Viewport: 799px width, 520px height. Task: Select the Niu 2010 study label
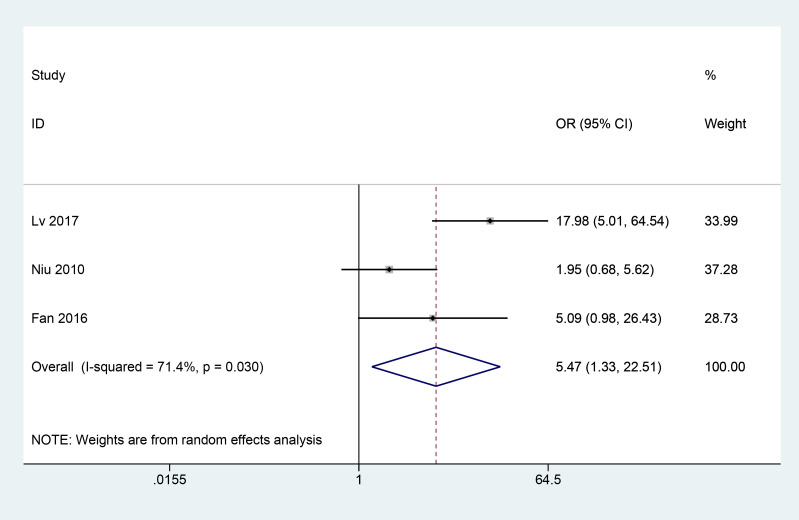click(58, 269)
